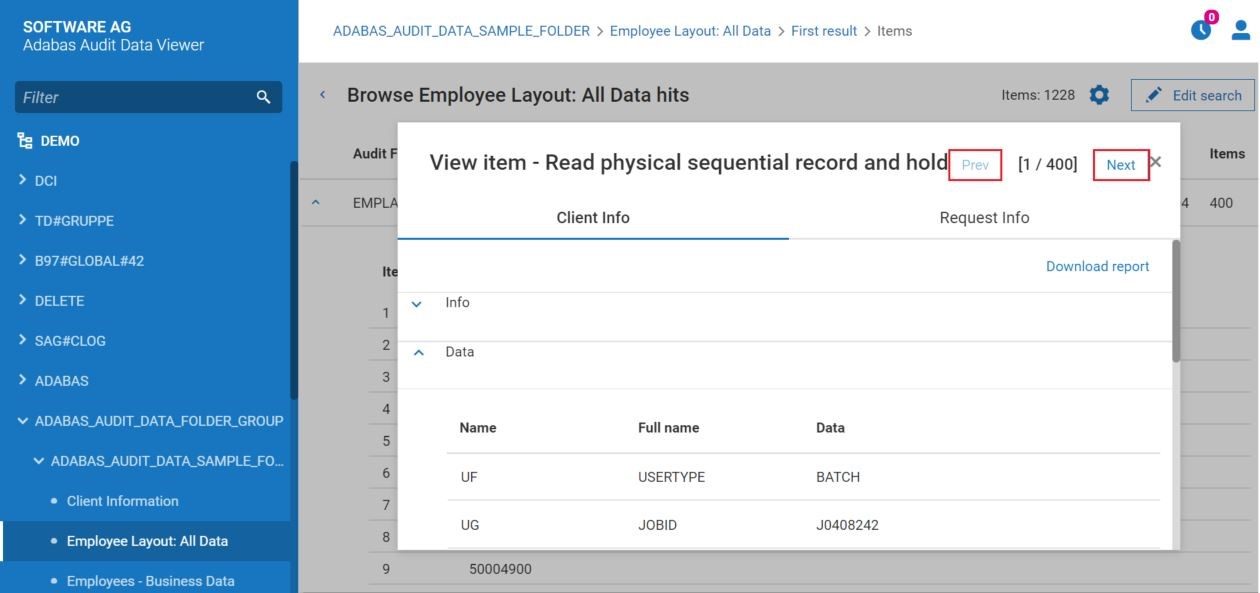Collapse the Data section
The image size is (1260, 593).
(x=418, y=353)
